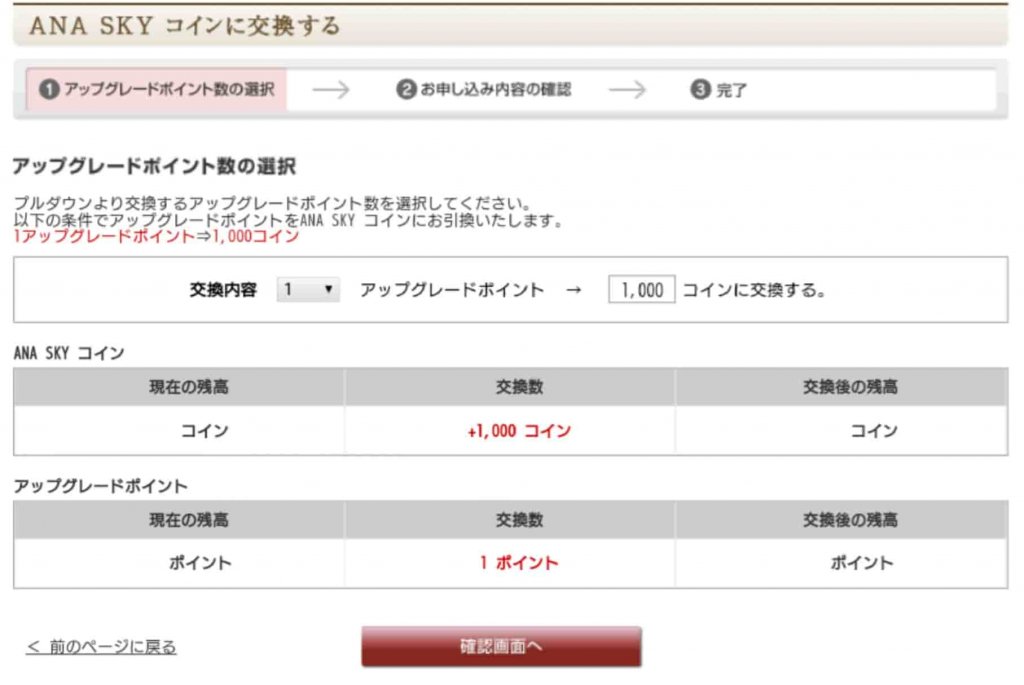Go back via 前のページに戻る link
Viewport: 1024px width, 685px height.
pos(101,646)
